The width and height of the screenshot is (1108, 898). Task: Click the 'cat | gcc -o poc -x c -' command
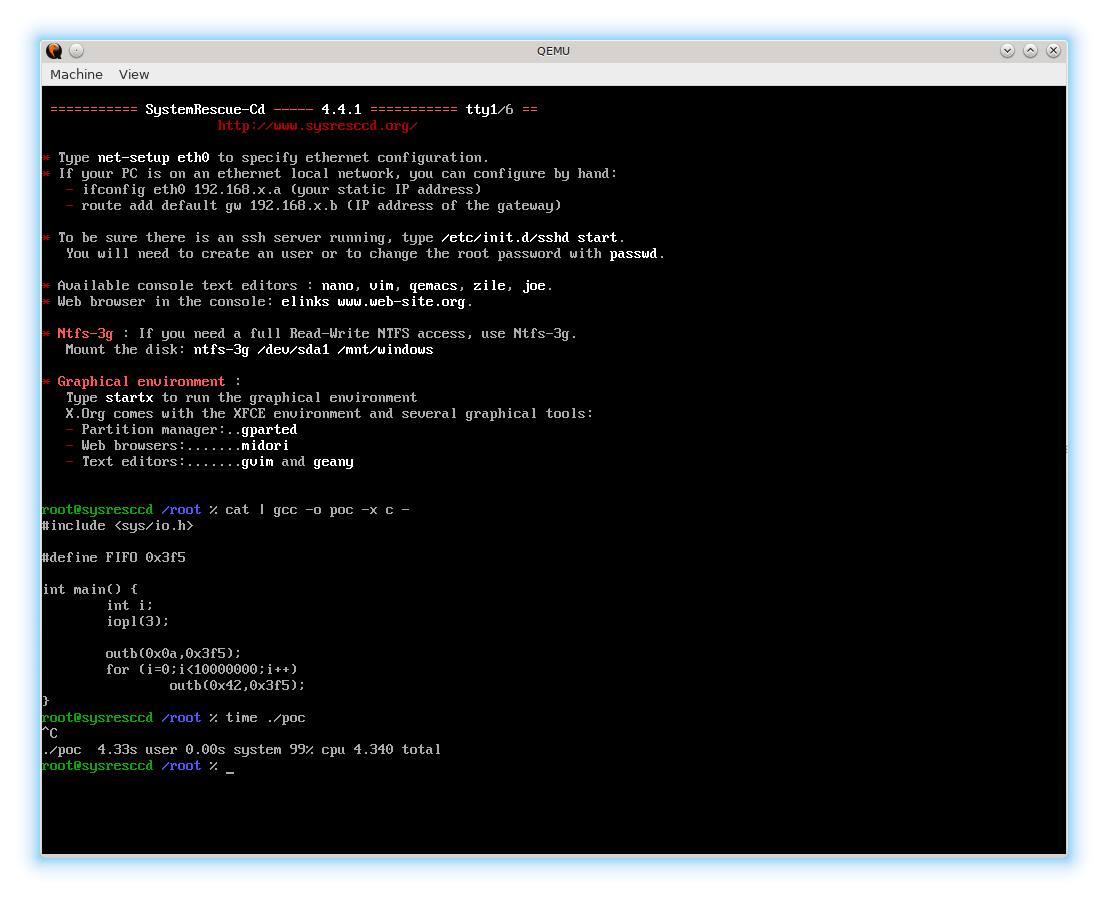pos(317,509)
